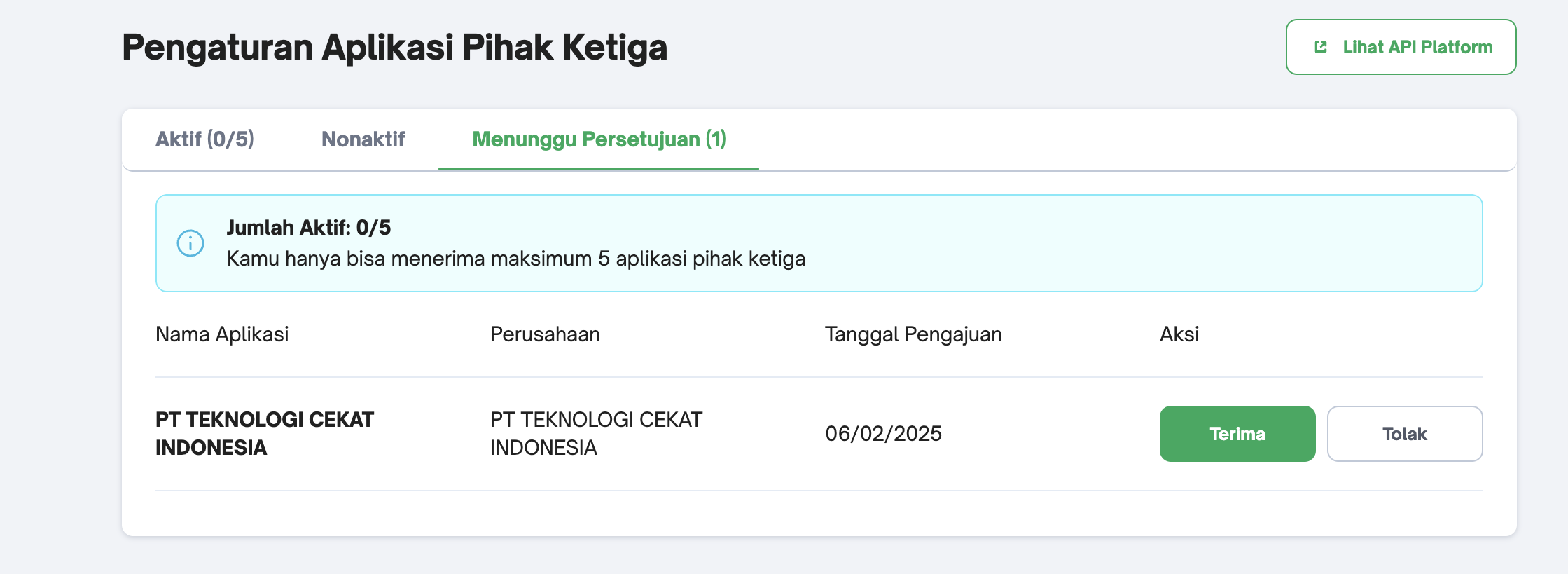Image resolution: width=1568 pixels, height=574 pixels.
Task: Reject the request with the Tolak button
Action: coord(1405,434)
